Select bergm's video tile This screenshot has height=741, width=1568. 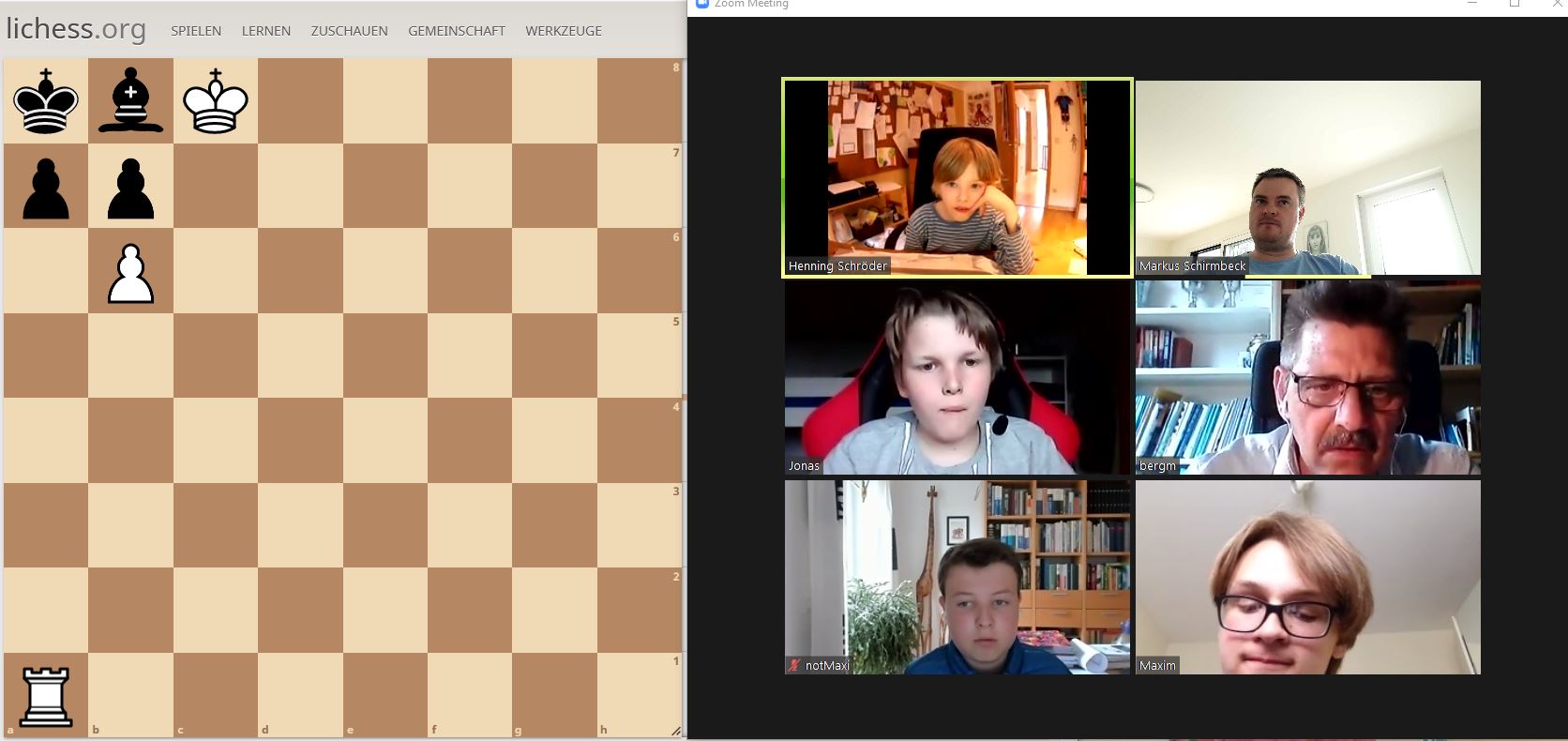1308,377
